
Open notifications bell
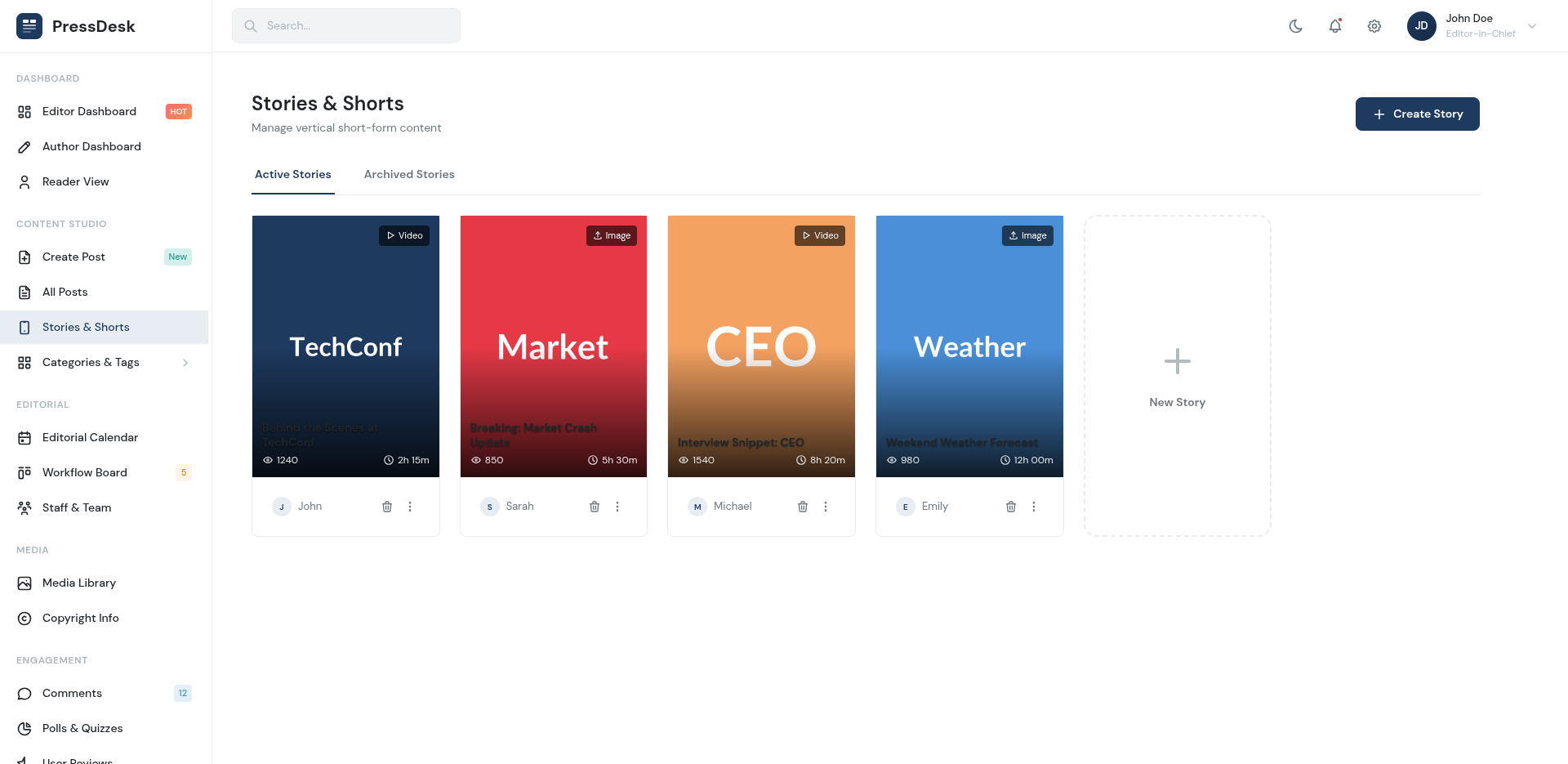[1335, 26]
